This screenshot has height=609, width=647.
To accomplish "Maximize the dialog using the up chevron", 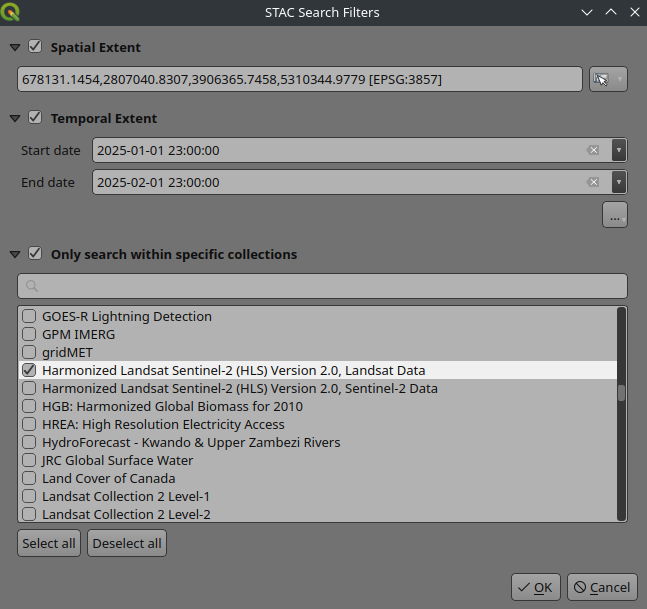I will pyautogui.click(x=611, y=12).
